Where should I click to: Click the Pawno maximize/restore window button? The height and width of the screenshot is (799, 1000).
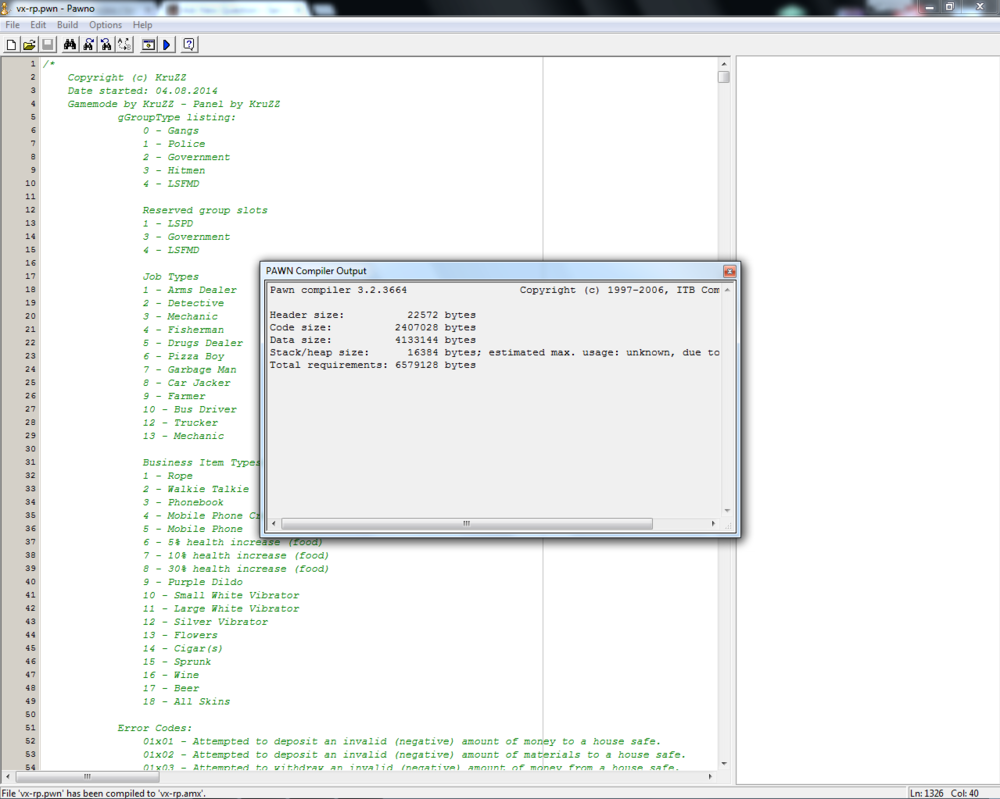tap(950, 7)
